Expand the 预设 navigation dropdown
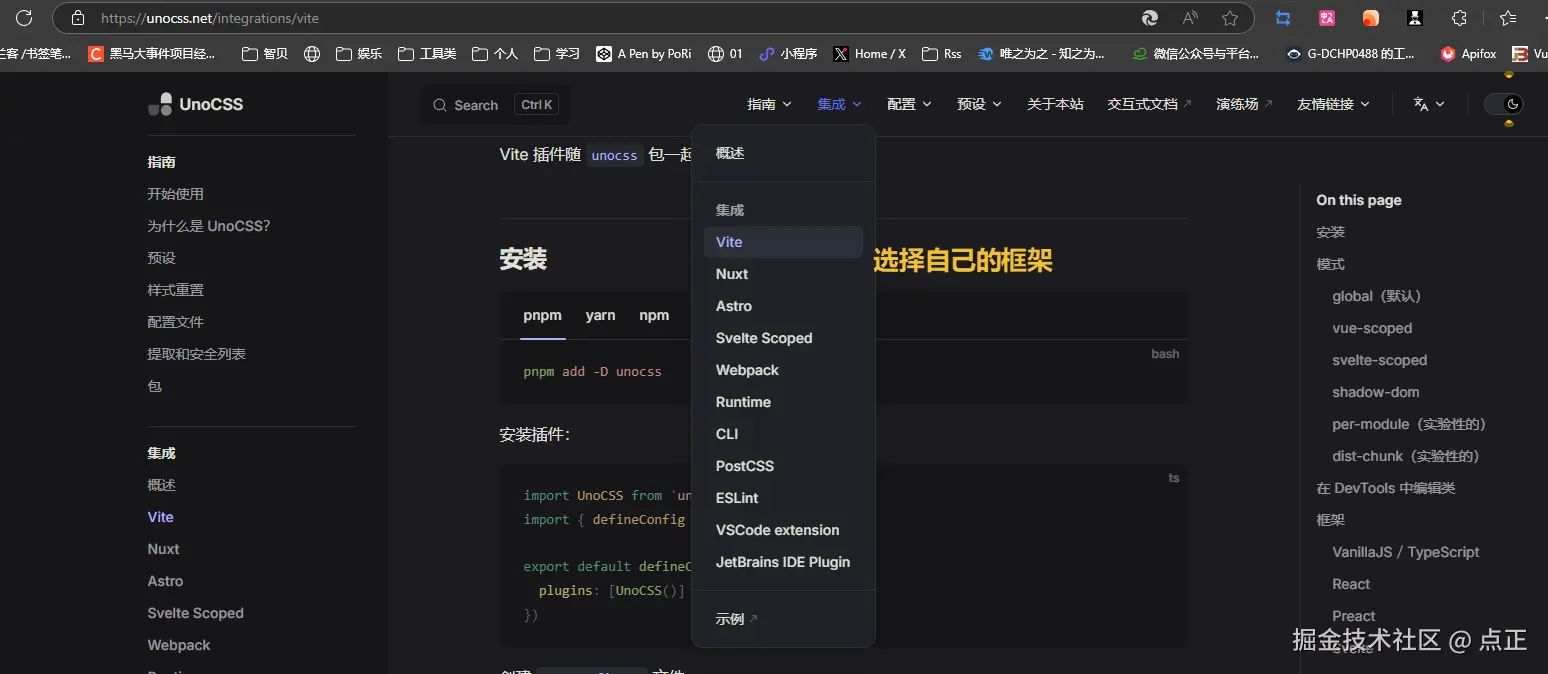This screenshot has height=674, width=1548. pyautogui.click(x=979, y=104)
